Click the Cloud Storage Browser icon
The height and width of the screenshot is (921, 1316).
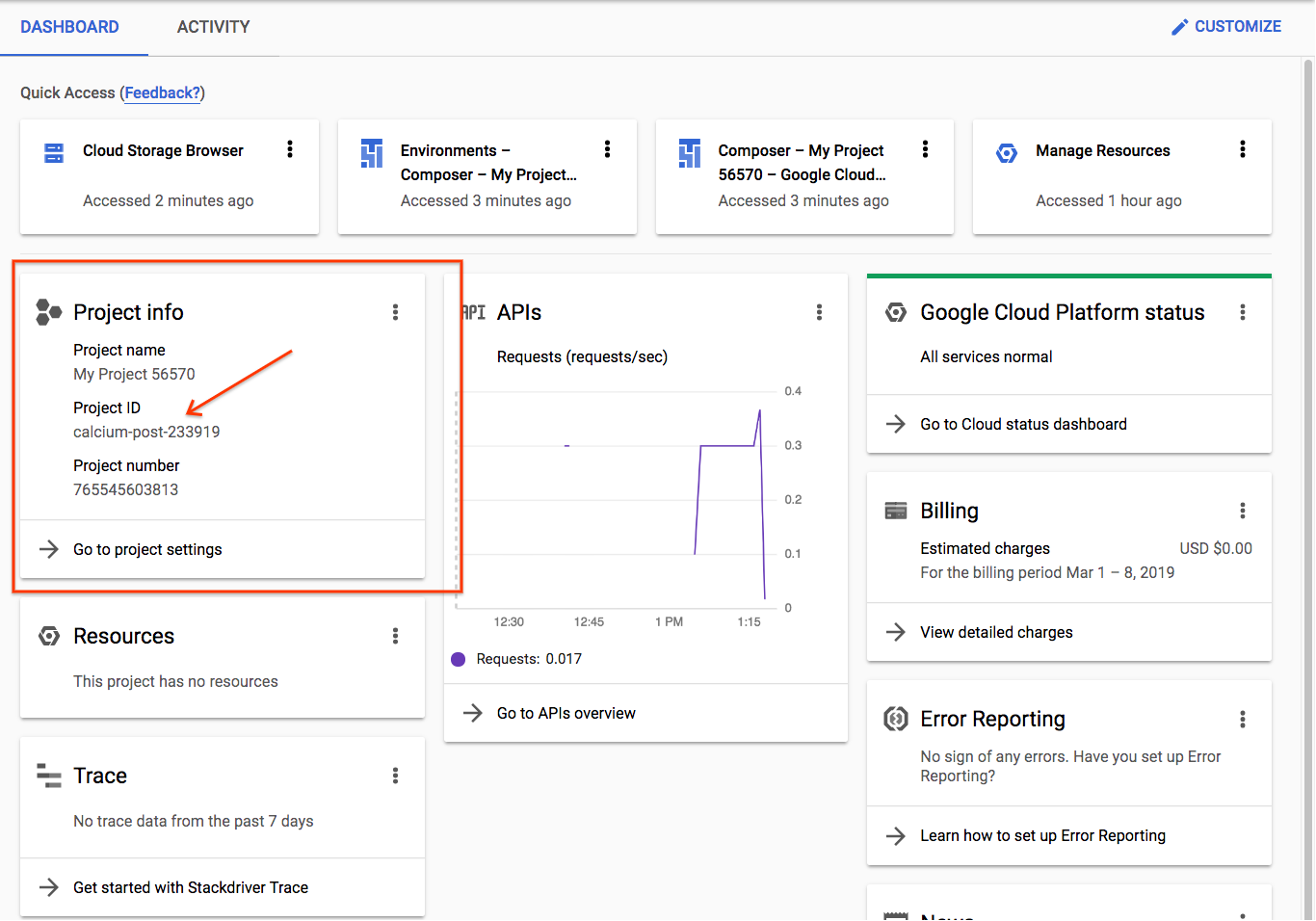pos(54,152)
